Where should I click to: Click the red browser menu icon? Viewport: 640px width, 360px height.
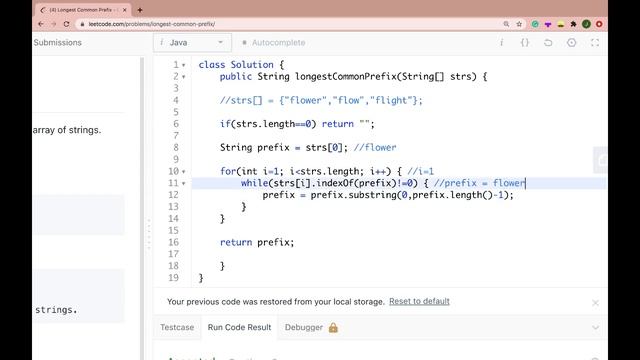tap(599, 24)
